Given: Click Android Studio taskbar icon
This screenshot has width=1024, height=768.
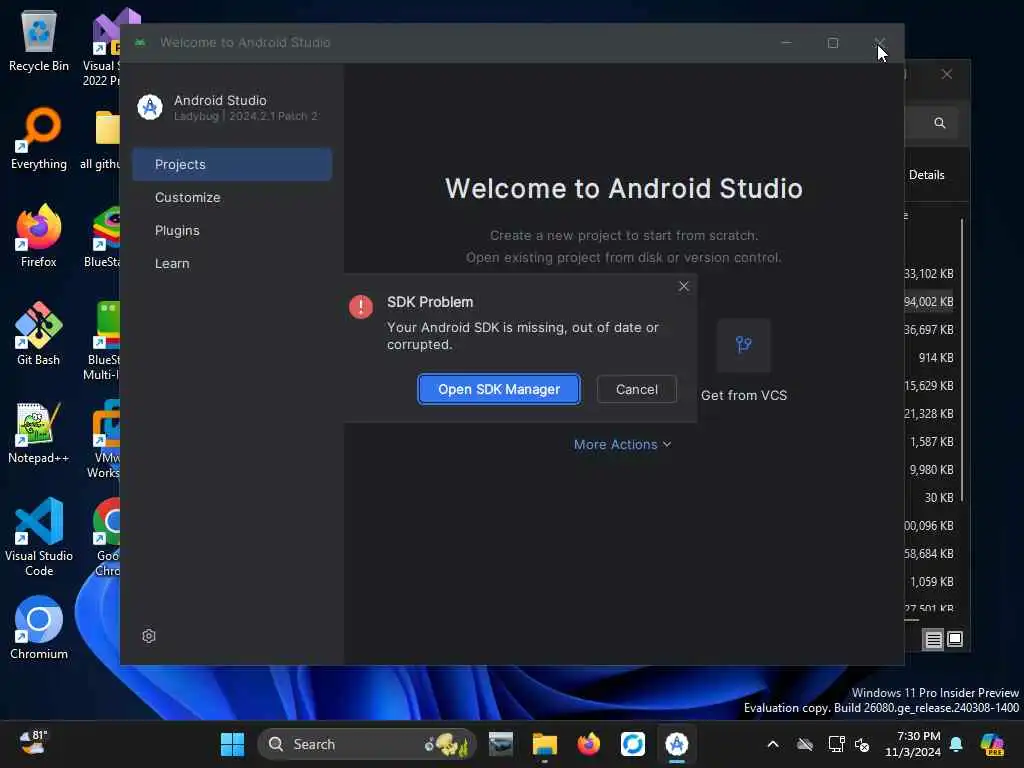Looking at the screenshot, I should 677,744.
